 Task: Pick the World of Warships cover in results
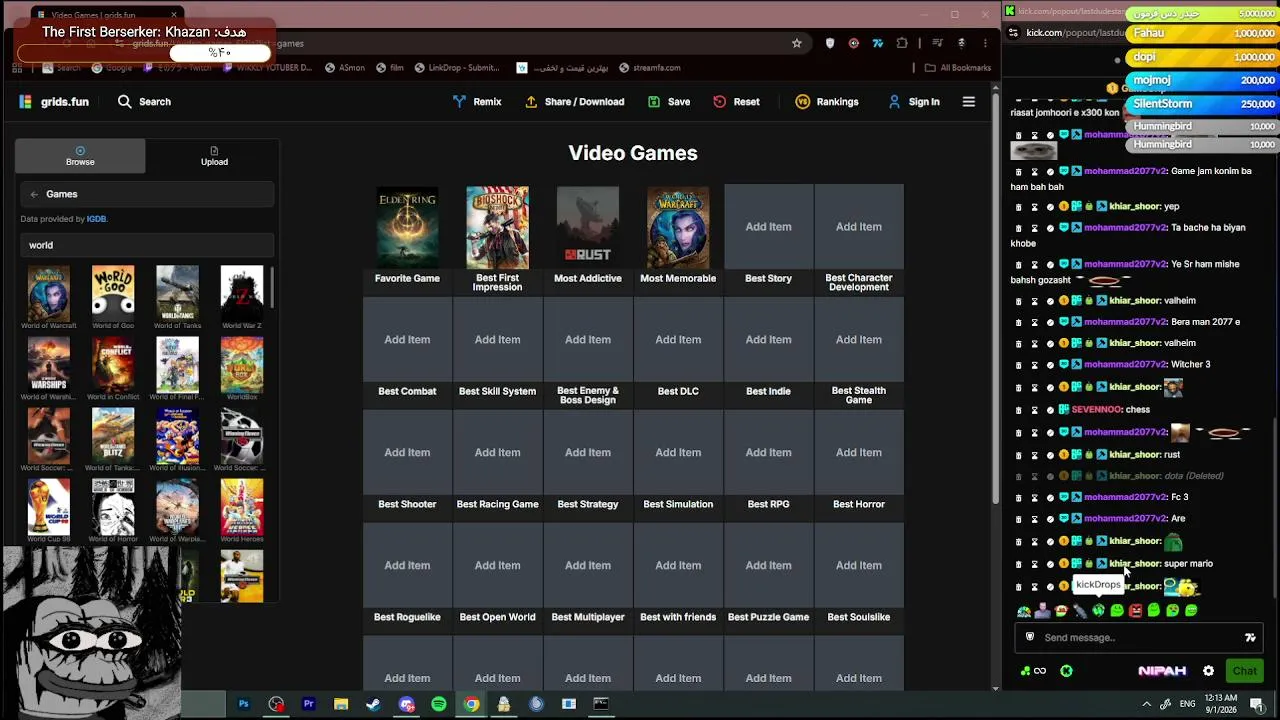(x=49, y=363)
